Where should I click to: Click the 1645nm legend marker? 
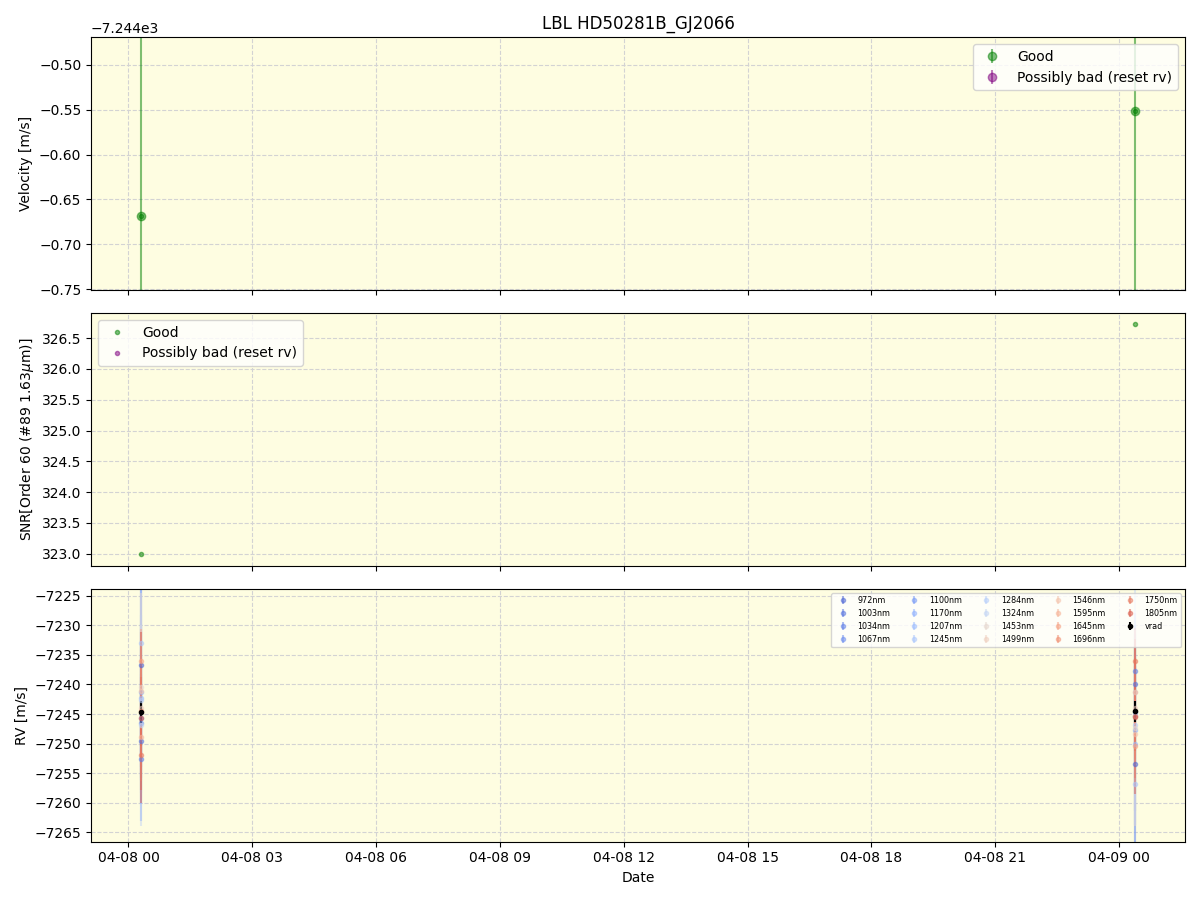(x=1058, y=626)
